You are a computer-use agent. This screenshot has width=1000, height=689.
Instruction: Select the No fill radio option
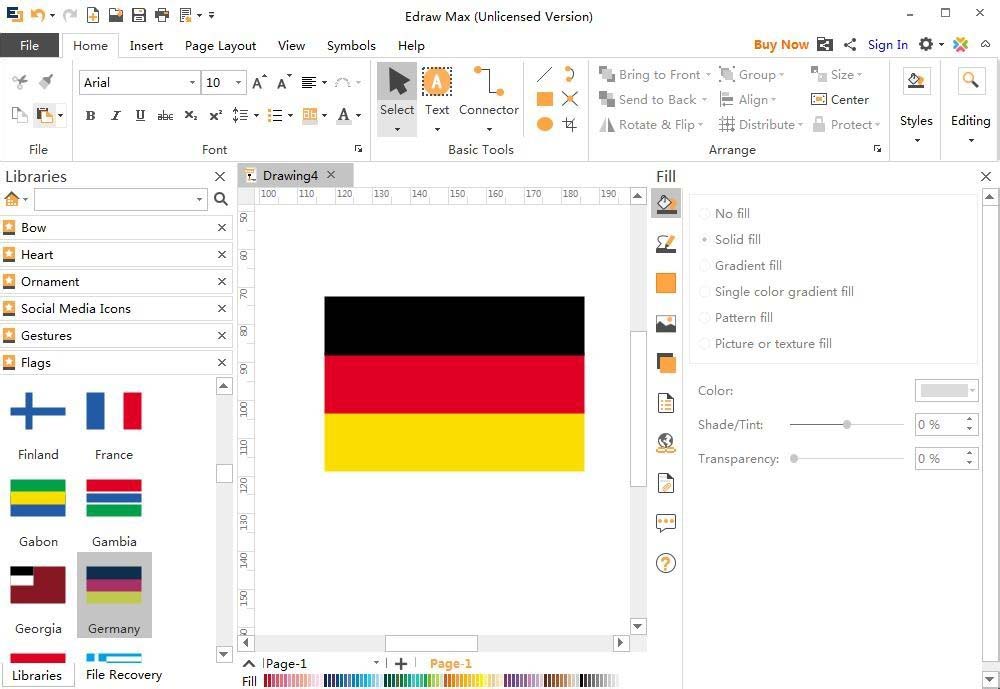705,214
